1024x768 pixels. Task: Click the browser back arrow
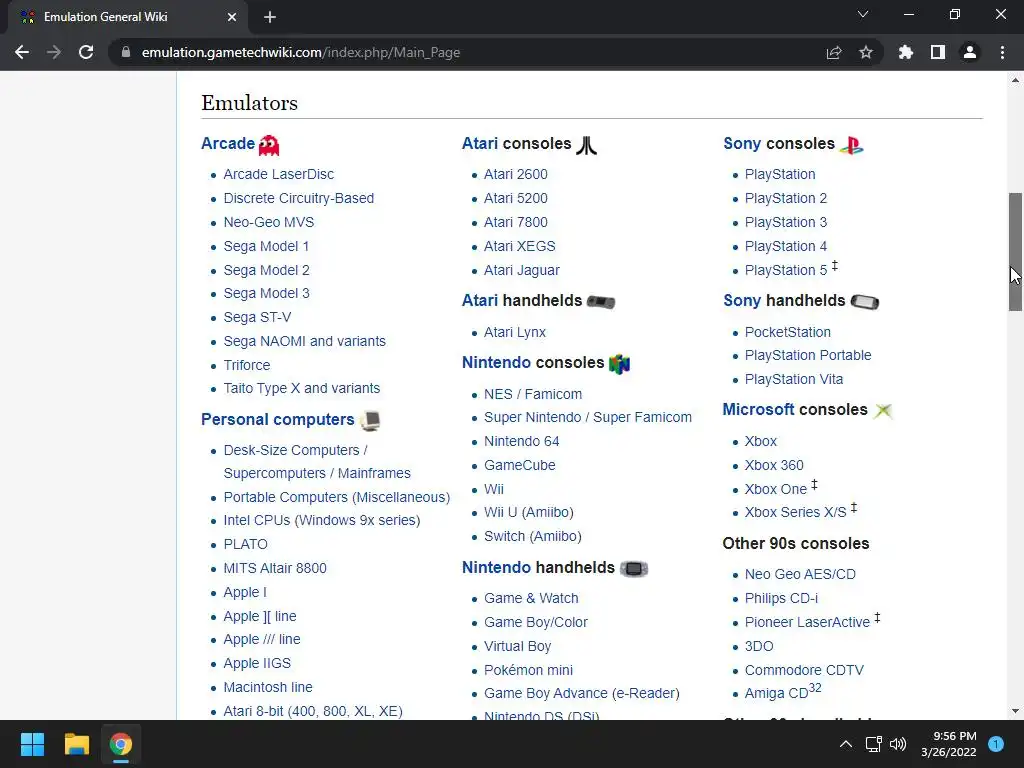click(x=22, y=52)
